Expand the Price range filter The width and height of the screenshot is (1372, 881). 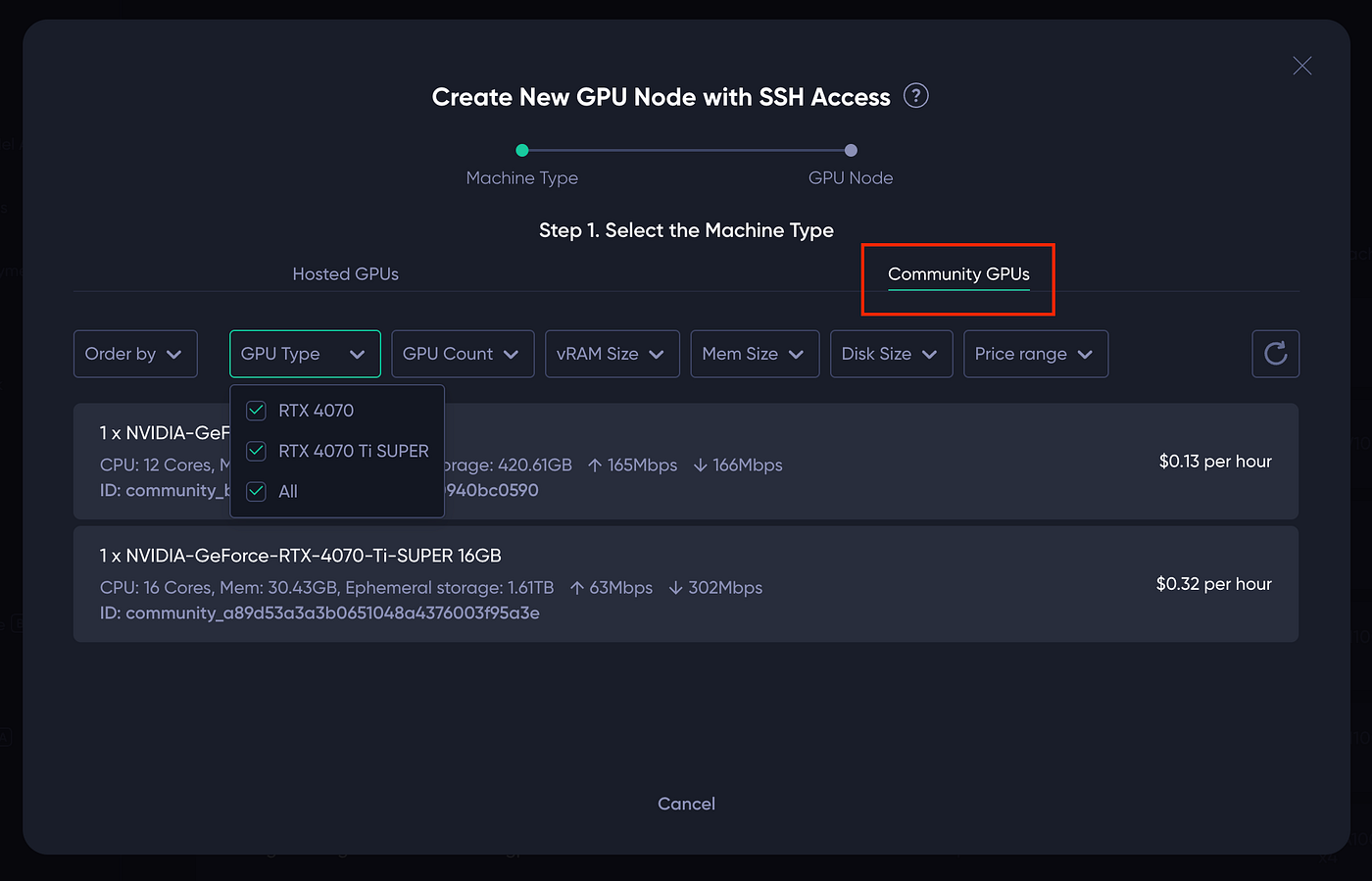1036,354
